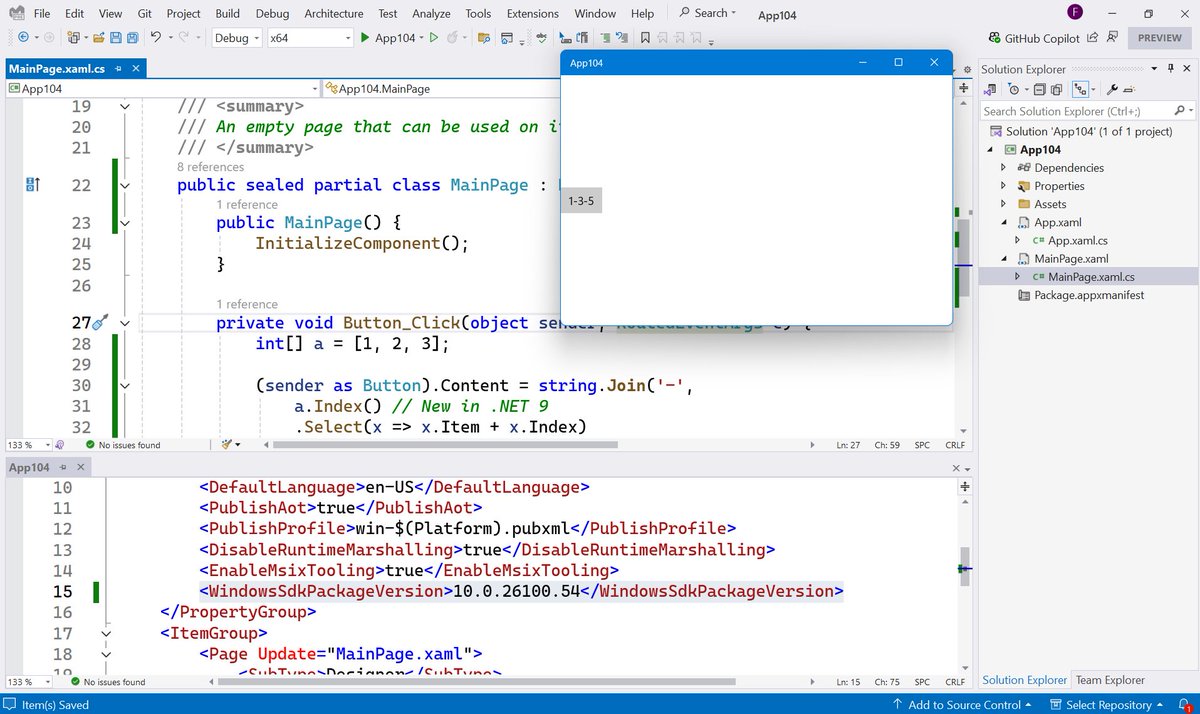Toggle bookmark icon in the toolbar
Image resolution: width=1200 pixels, height=714 pixels.
pyautogui.click(x=645, y=38)
